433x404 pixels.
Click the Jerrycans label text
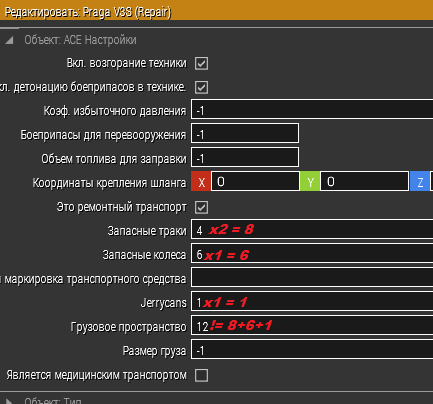click(x=163, y=303)
